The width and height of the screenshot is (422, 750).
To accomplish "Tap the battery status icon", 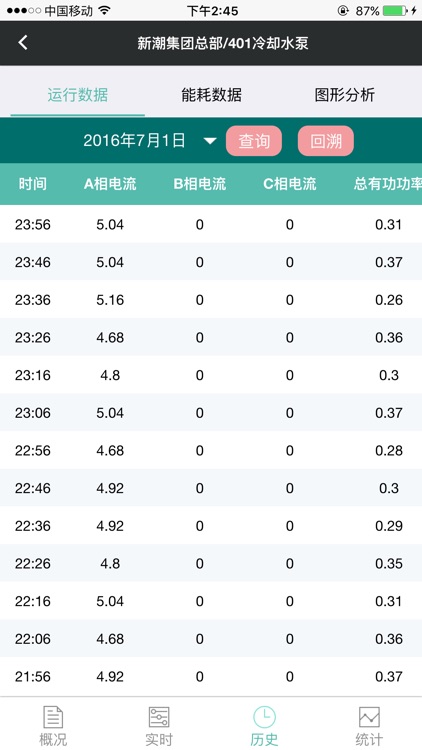I will coord(396,11).
